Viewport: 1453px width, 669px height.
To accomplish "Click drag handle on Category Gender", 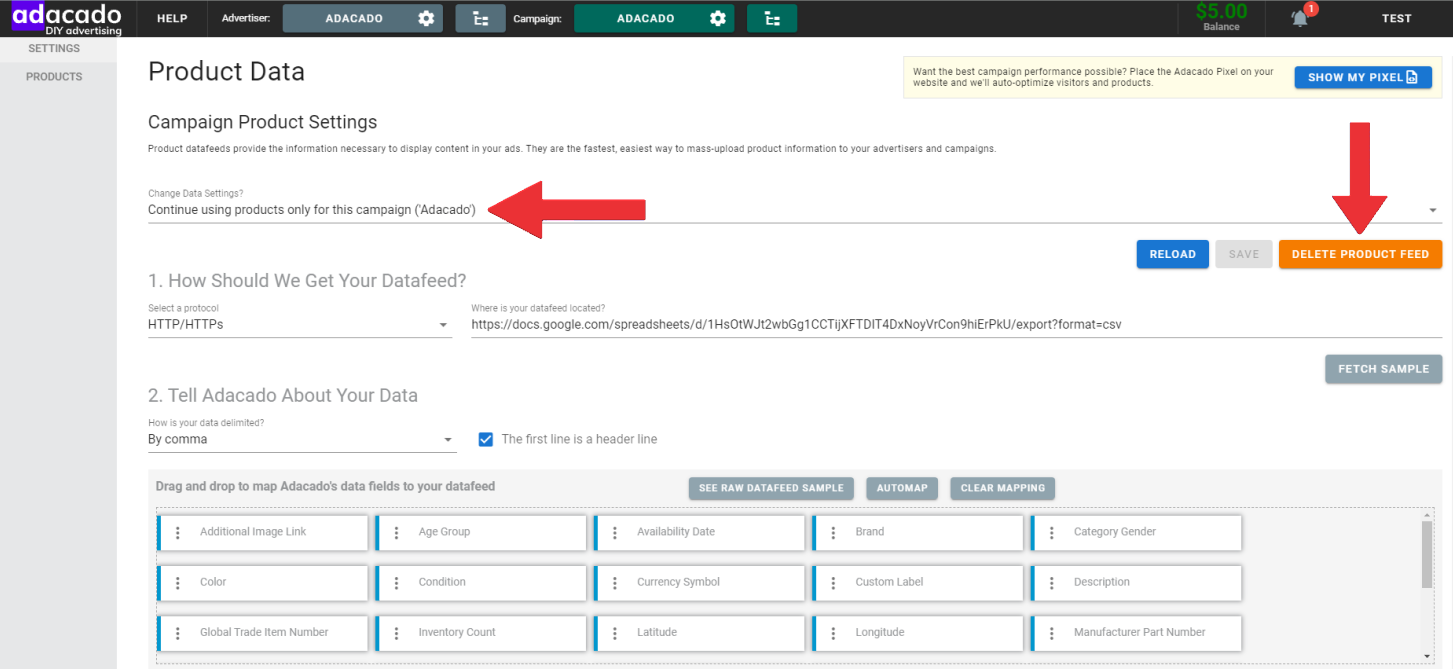I will point(1052,532).
